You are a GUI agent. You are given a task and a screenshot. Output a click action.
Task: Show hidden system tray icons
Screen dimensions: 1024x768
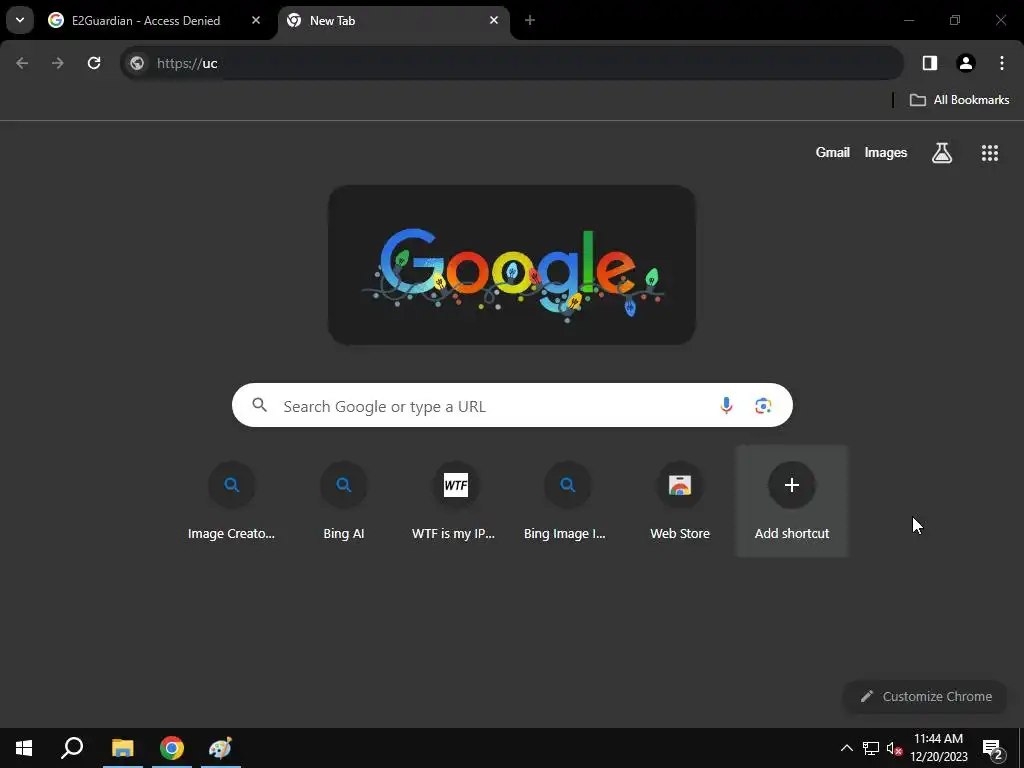pyautogui.click(x=846, y=748)
